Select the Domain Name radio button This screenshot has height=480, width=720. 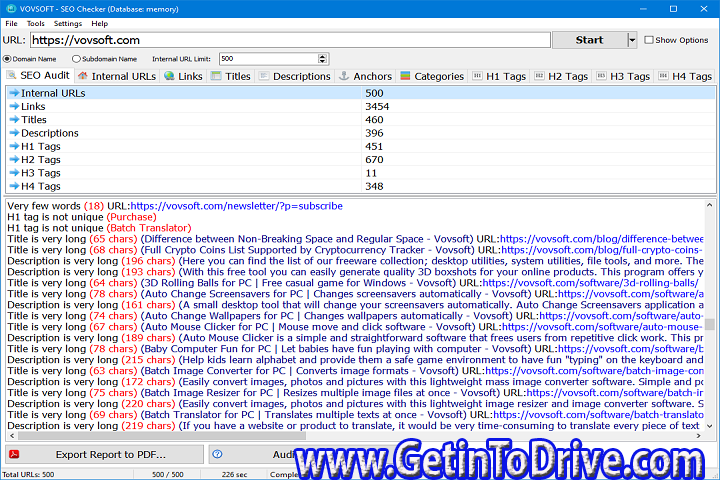7,59
